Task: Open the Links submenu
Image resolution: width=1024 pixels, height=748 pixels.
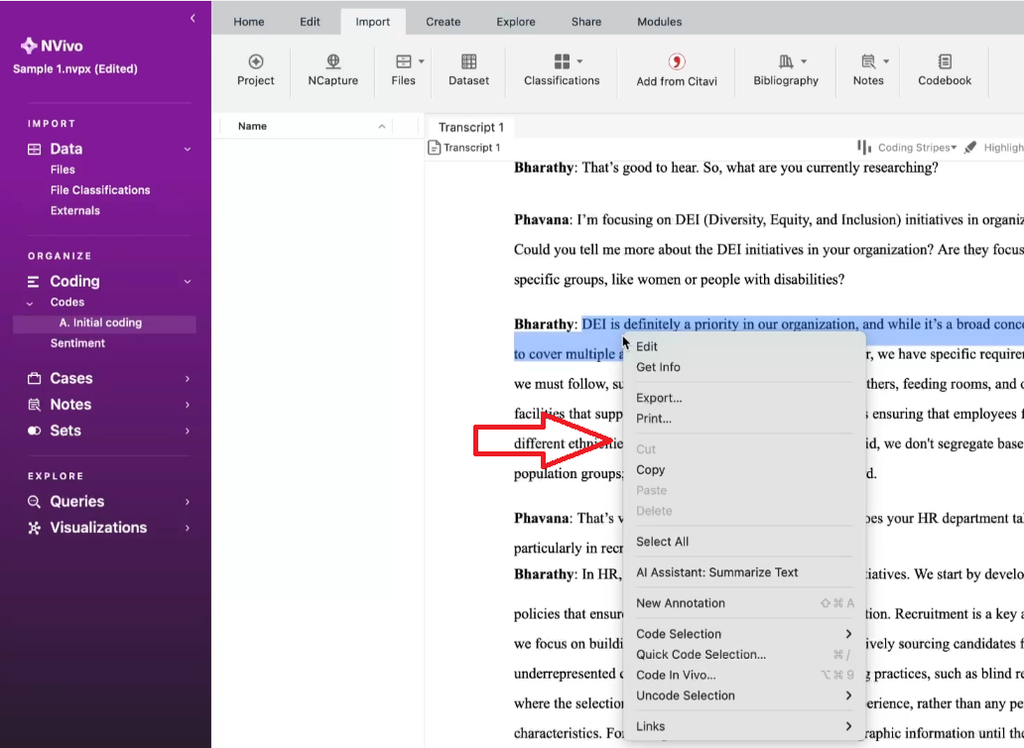Action: [744, 726]
